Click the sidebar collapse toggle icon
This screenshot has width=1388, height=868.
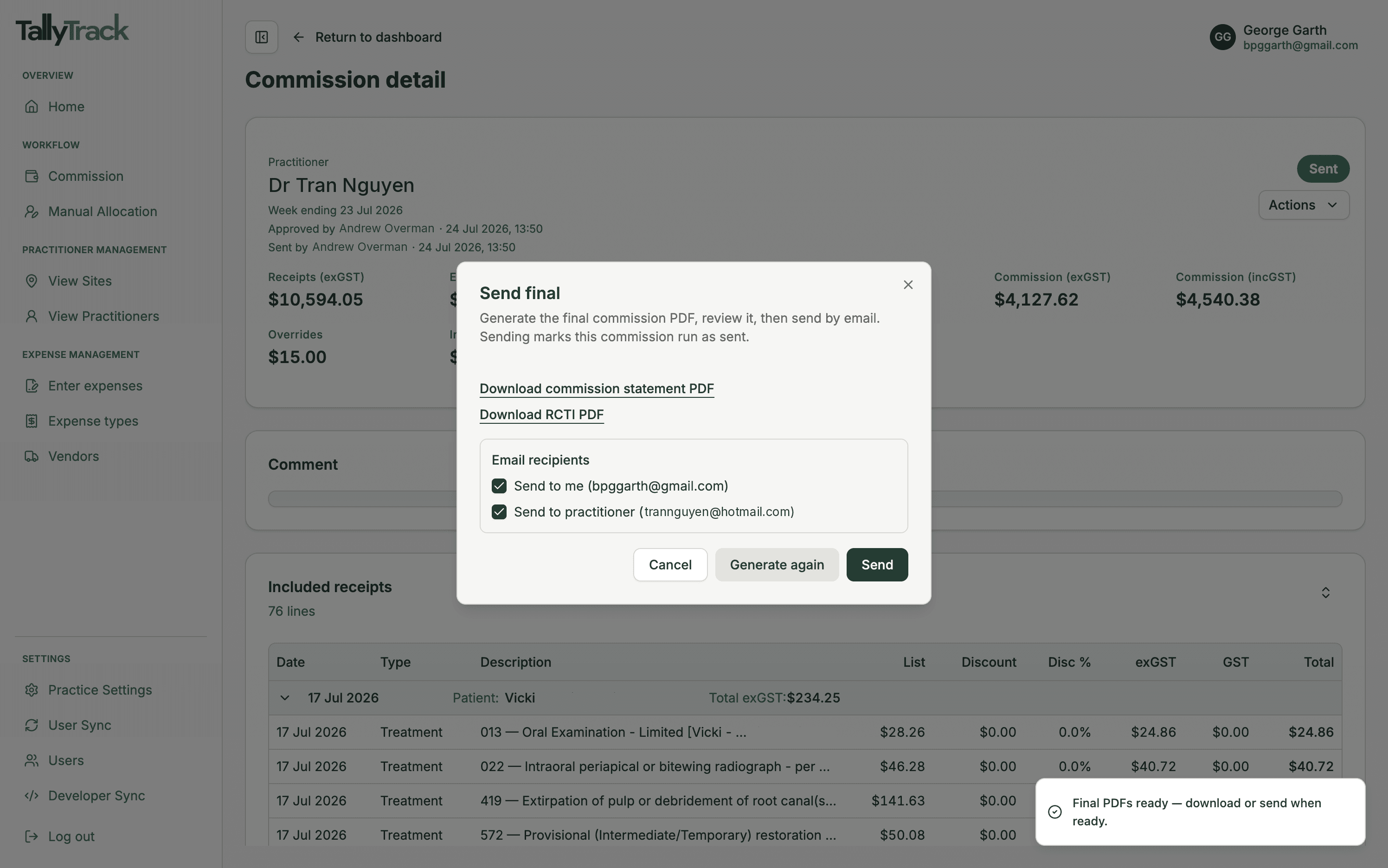tap(261, 37)
